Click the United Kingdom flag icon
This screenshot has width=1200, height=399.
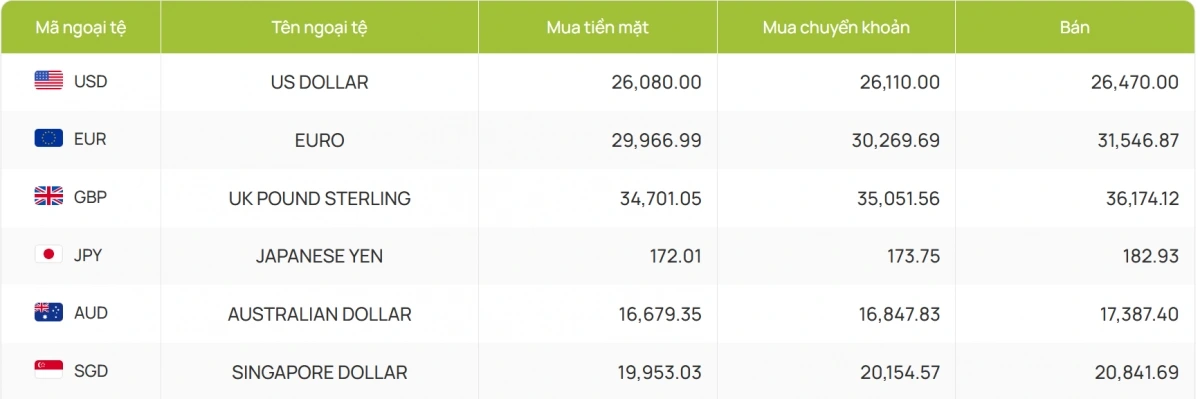click(x=49, y=197)
